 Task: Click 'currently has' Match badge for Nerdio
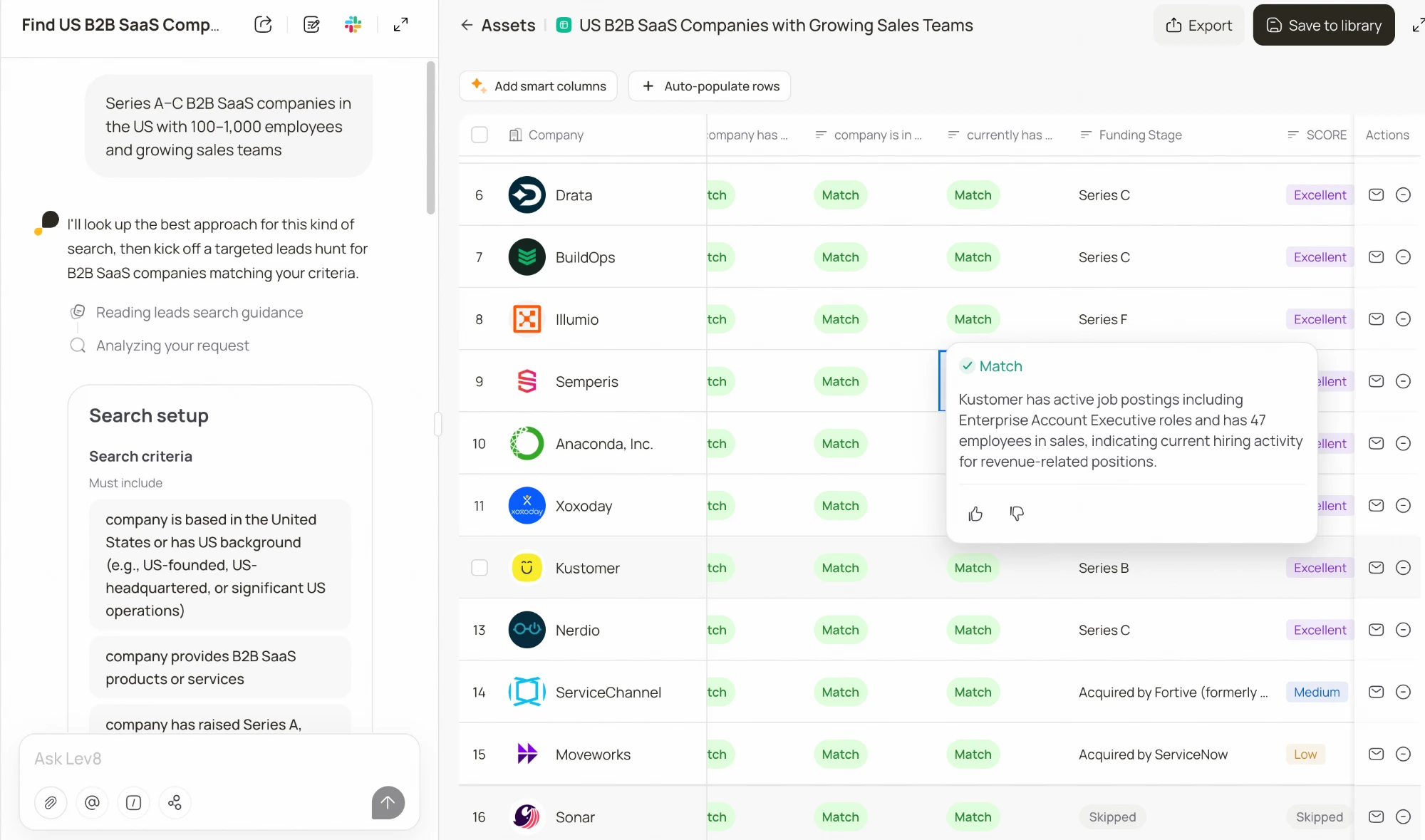(973, 630)
